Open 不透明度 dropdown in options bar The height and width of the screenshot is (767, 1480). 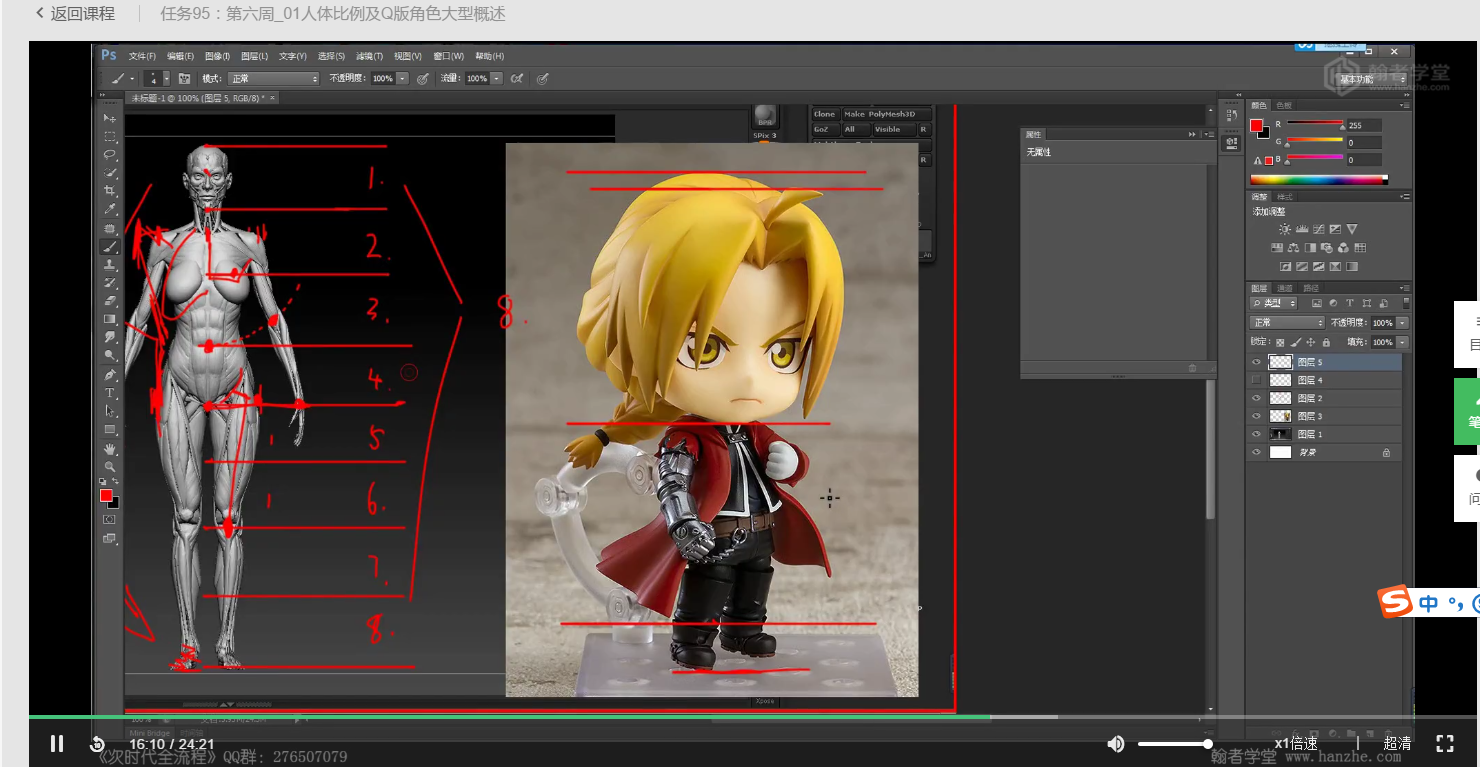[x=402, y=78]
